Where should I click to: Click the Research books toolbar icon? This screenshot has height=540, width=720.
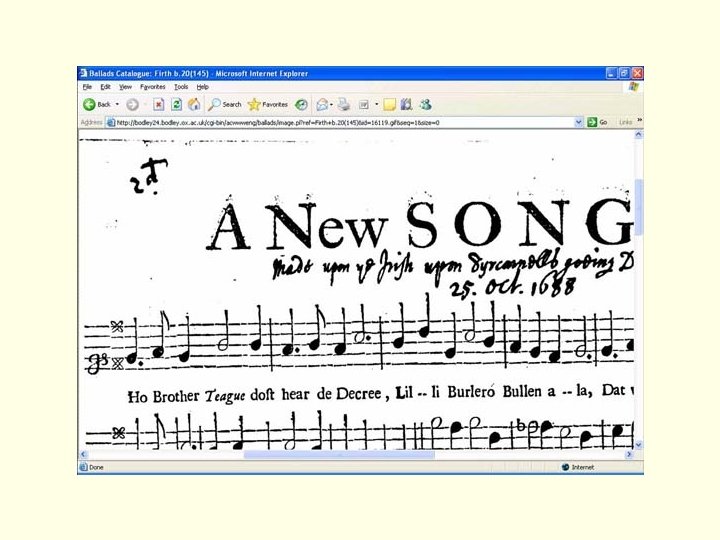point(406,105)
